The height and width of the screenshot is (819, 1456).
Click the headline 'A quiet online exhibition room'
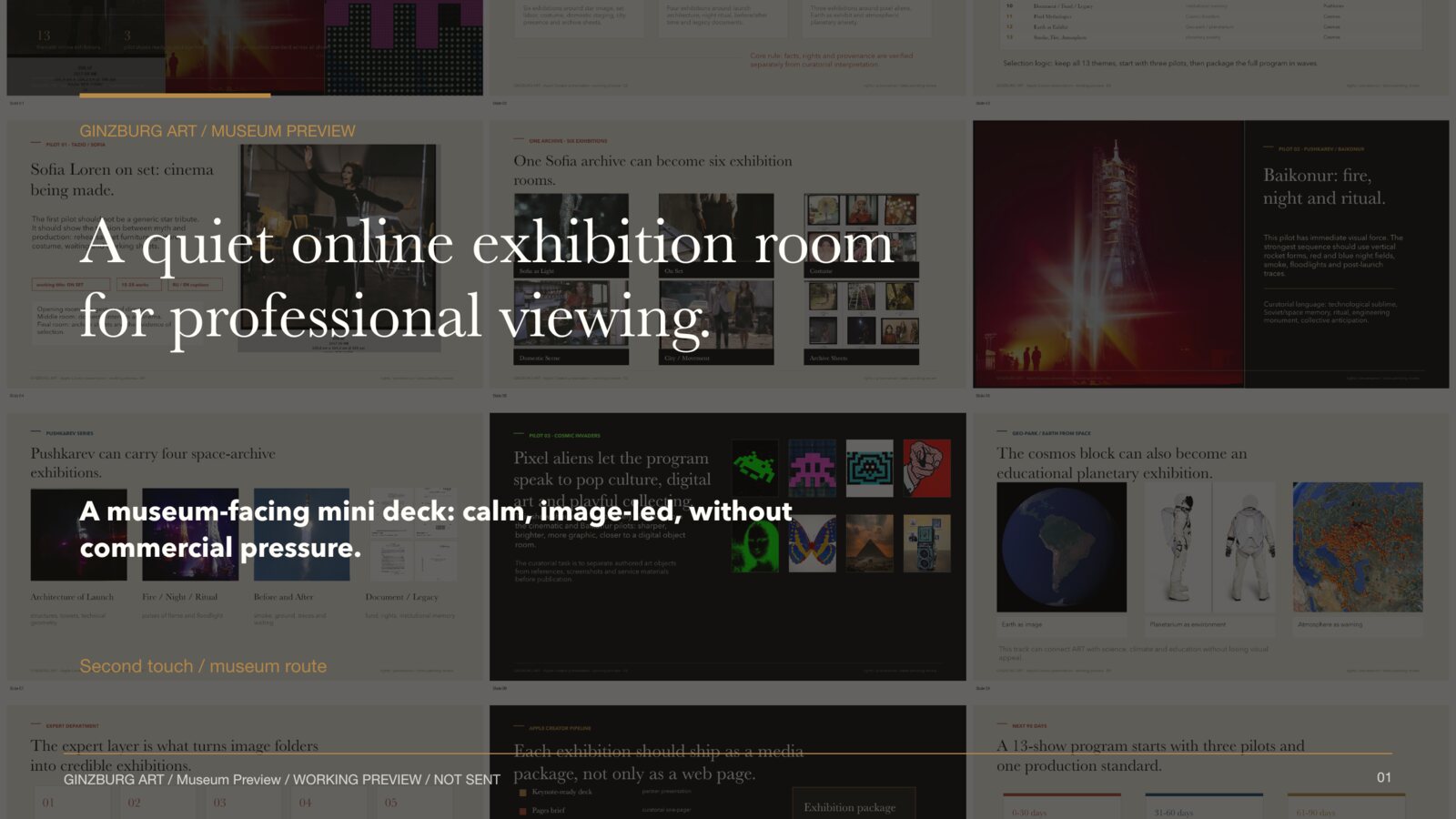click(487, 243)
